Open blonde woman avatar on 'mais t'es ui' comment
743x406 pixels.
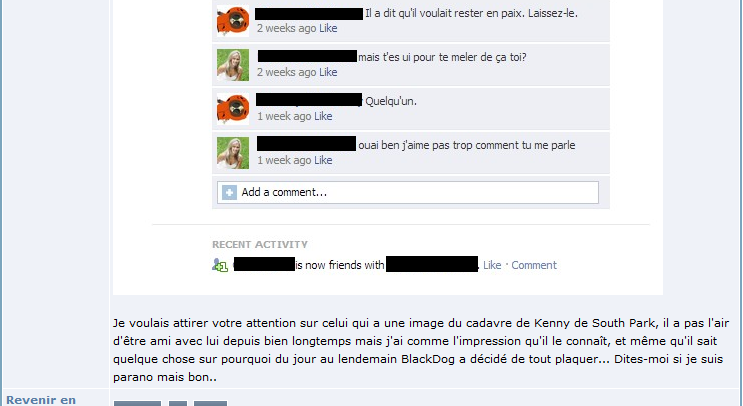coord(233,65)
